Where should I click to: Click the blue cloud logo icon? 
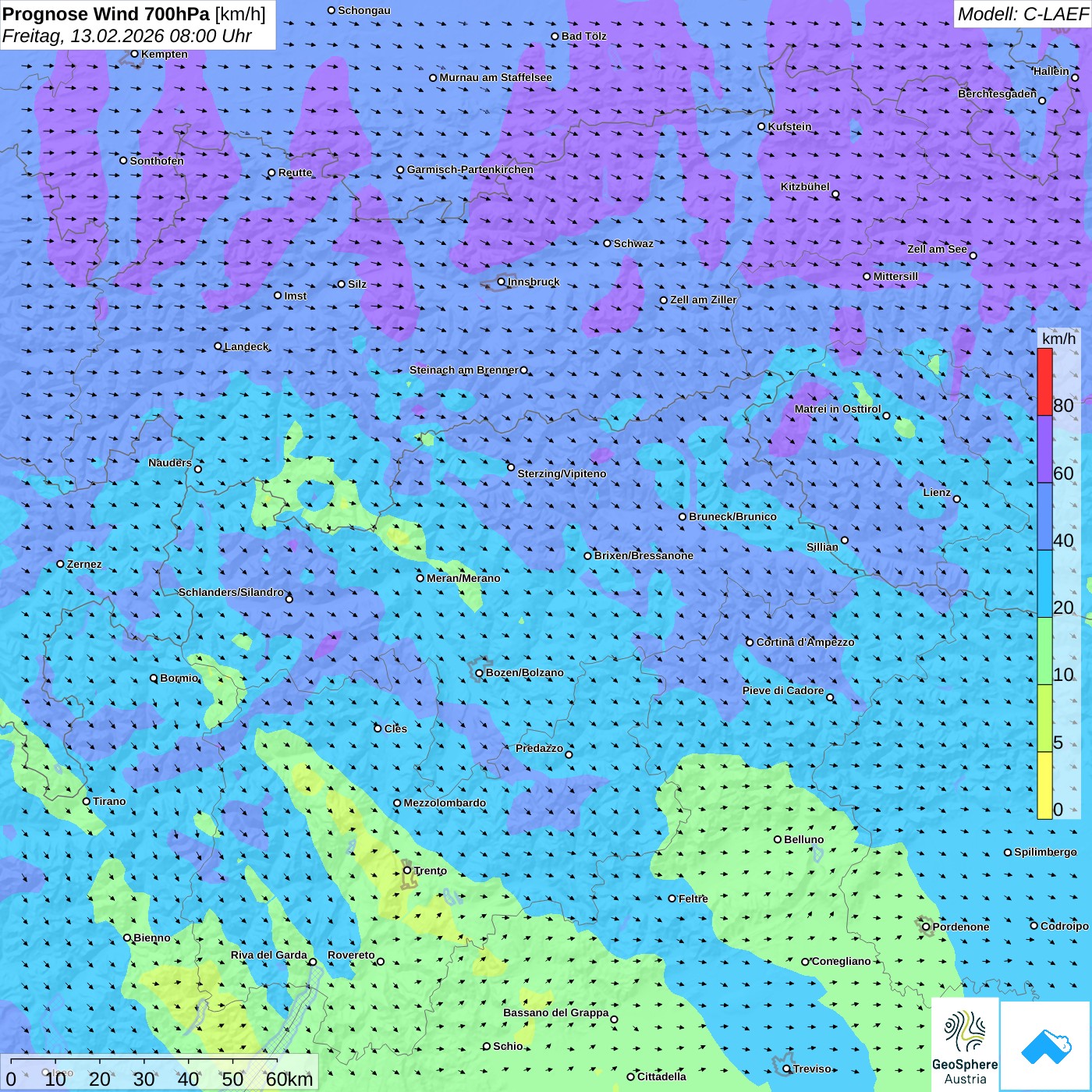1046,1047
